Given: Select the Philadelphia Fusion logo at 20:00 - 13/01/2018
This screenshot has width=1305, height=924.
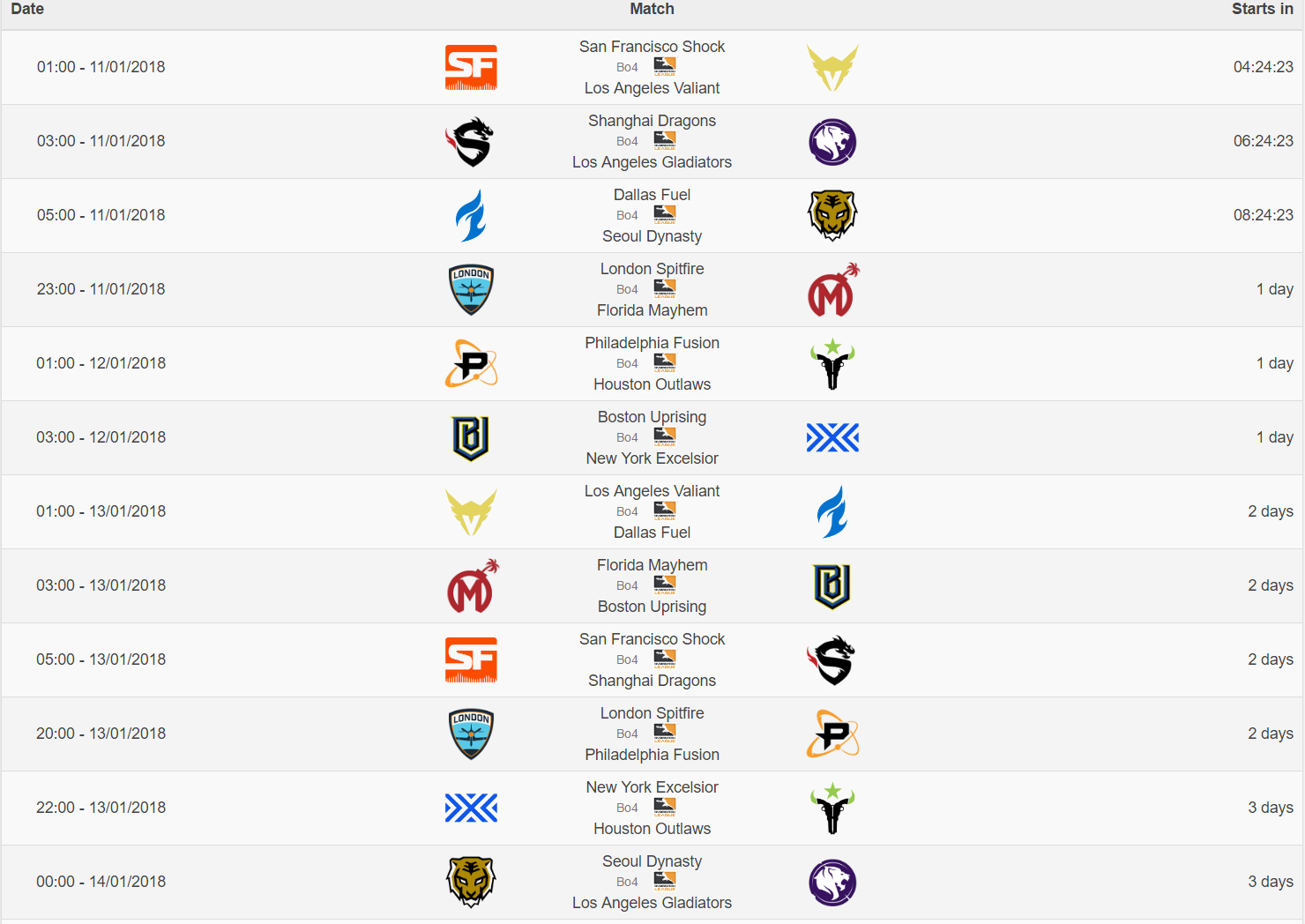Looking at the screenshot, I should click(832, 734).
